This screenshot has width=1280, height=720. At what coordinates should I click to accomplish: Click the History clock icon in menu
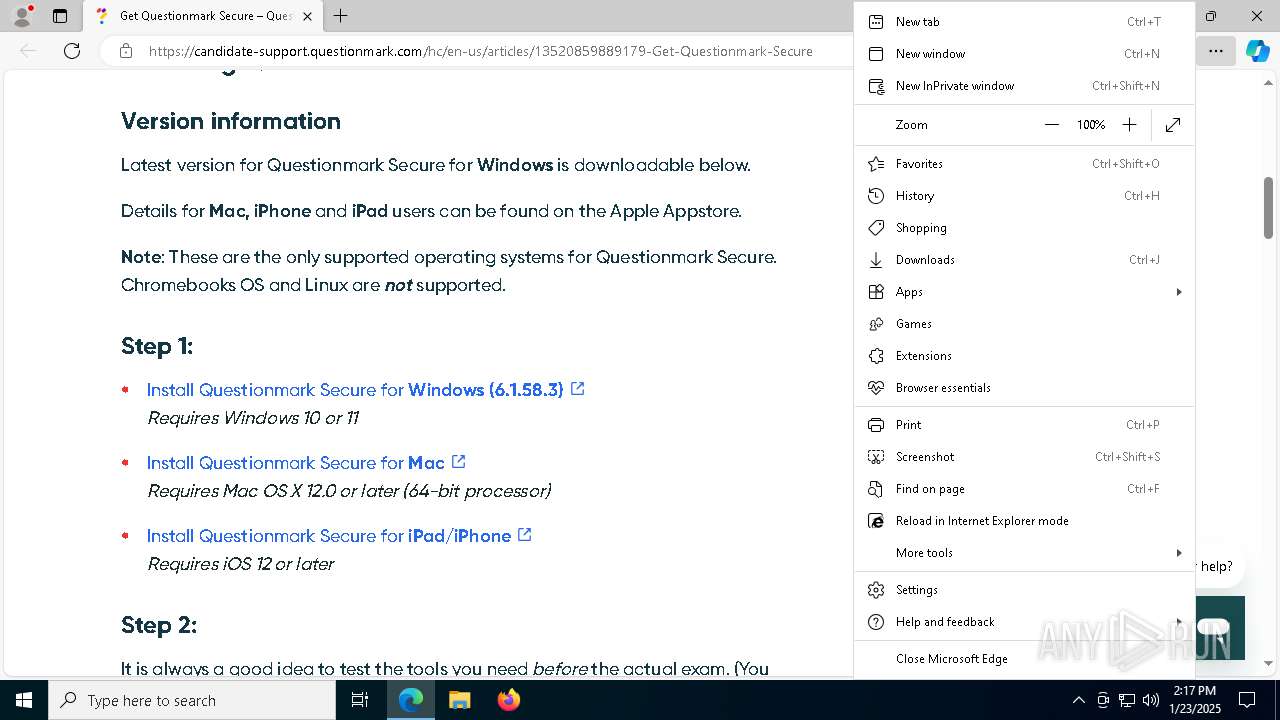click(876, 196)
